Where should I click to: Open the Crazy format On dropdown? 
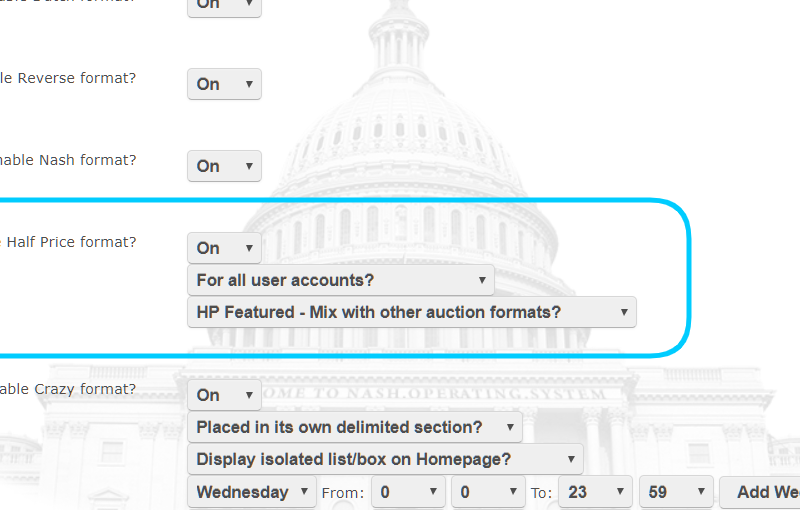pos(224,395)
